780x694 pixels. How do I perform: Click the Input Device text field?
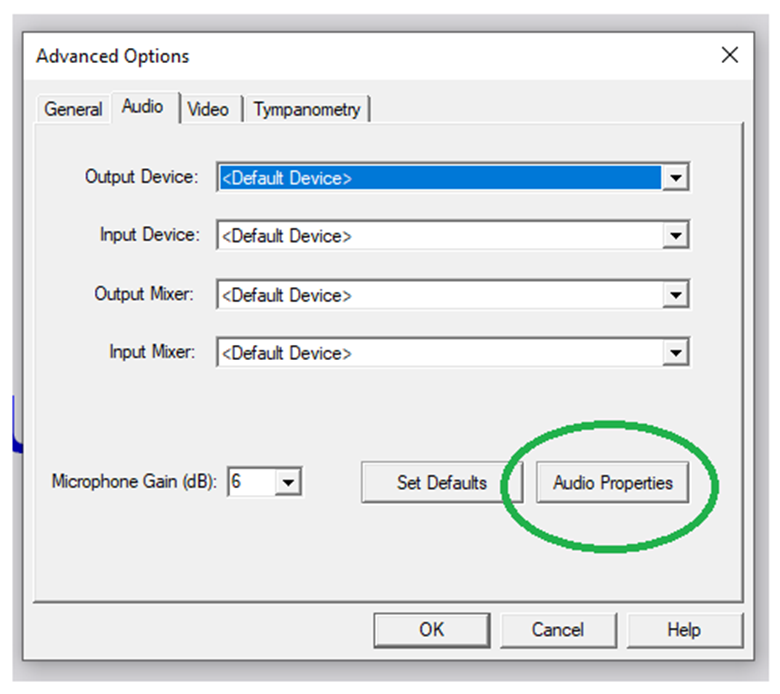(x=440, y=237)
